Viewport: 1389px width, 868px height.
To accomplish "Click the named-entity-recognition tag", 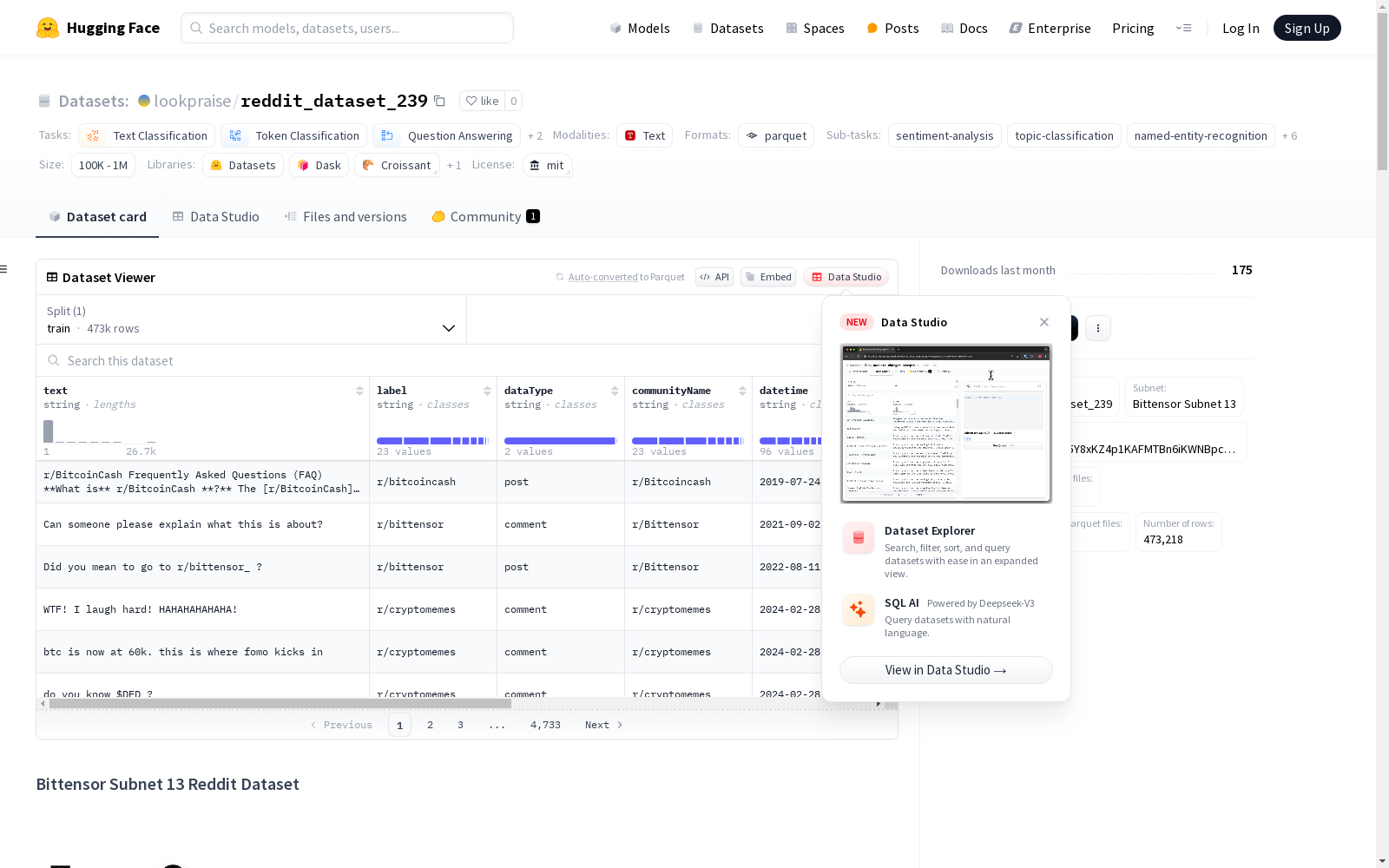I will tap(1201, 135).
